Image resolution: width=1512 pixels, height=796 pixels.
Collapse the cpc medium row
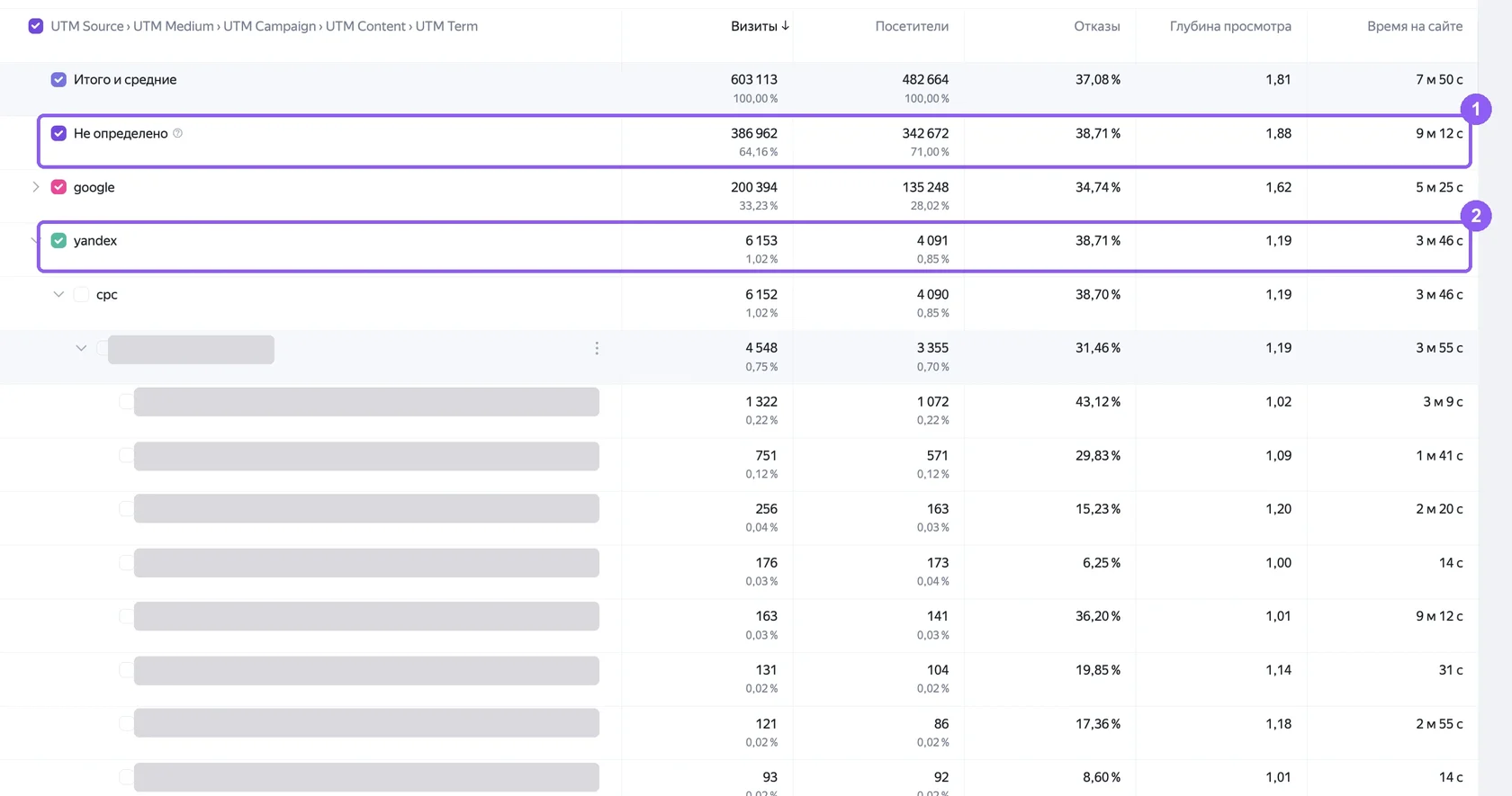58,294
